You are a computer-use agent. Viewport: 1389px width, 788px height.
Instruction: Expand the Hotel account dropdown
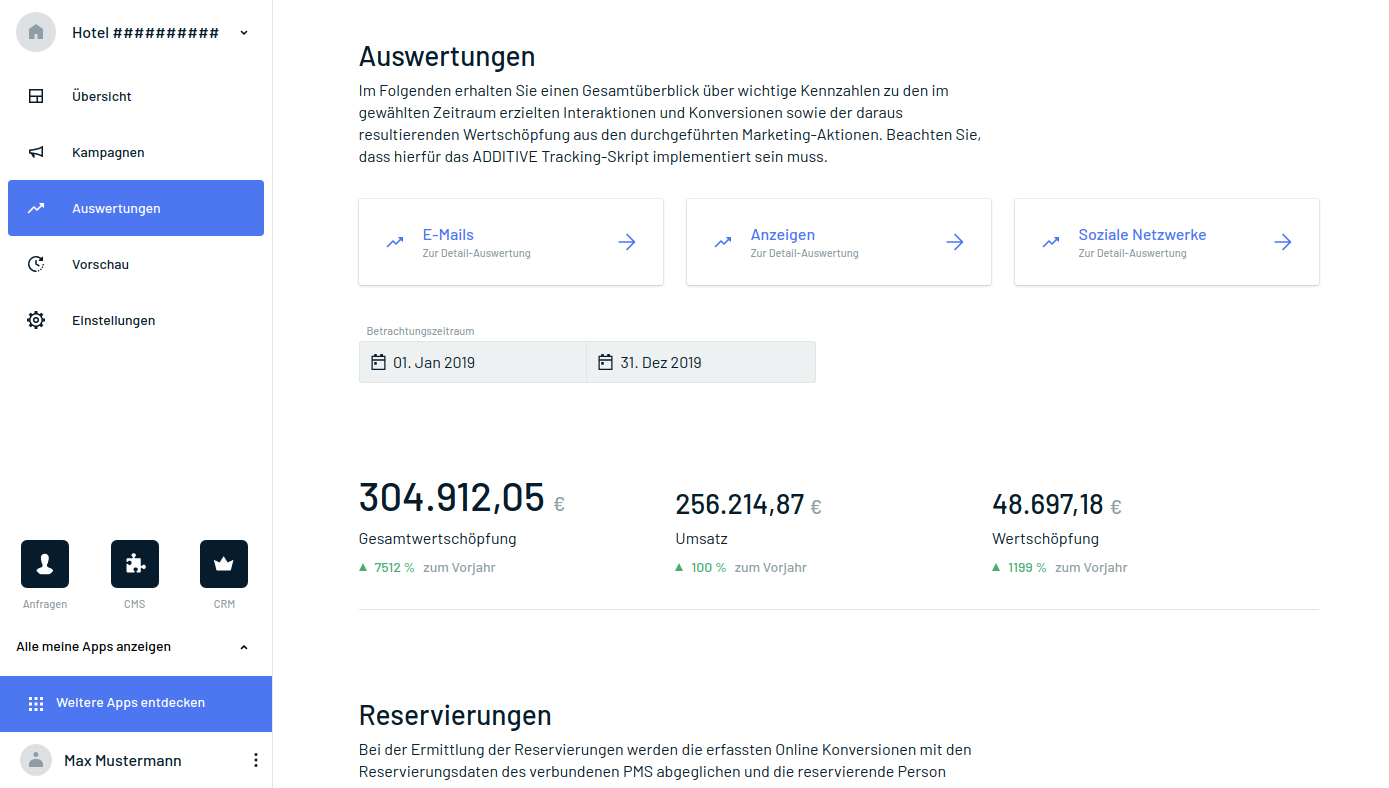244,33
